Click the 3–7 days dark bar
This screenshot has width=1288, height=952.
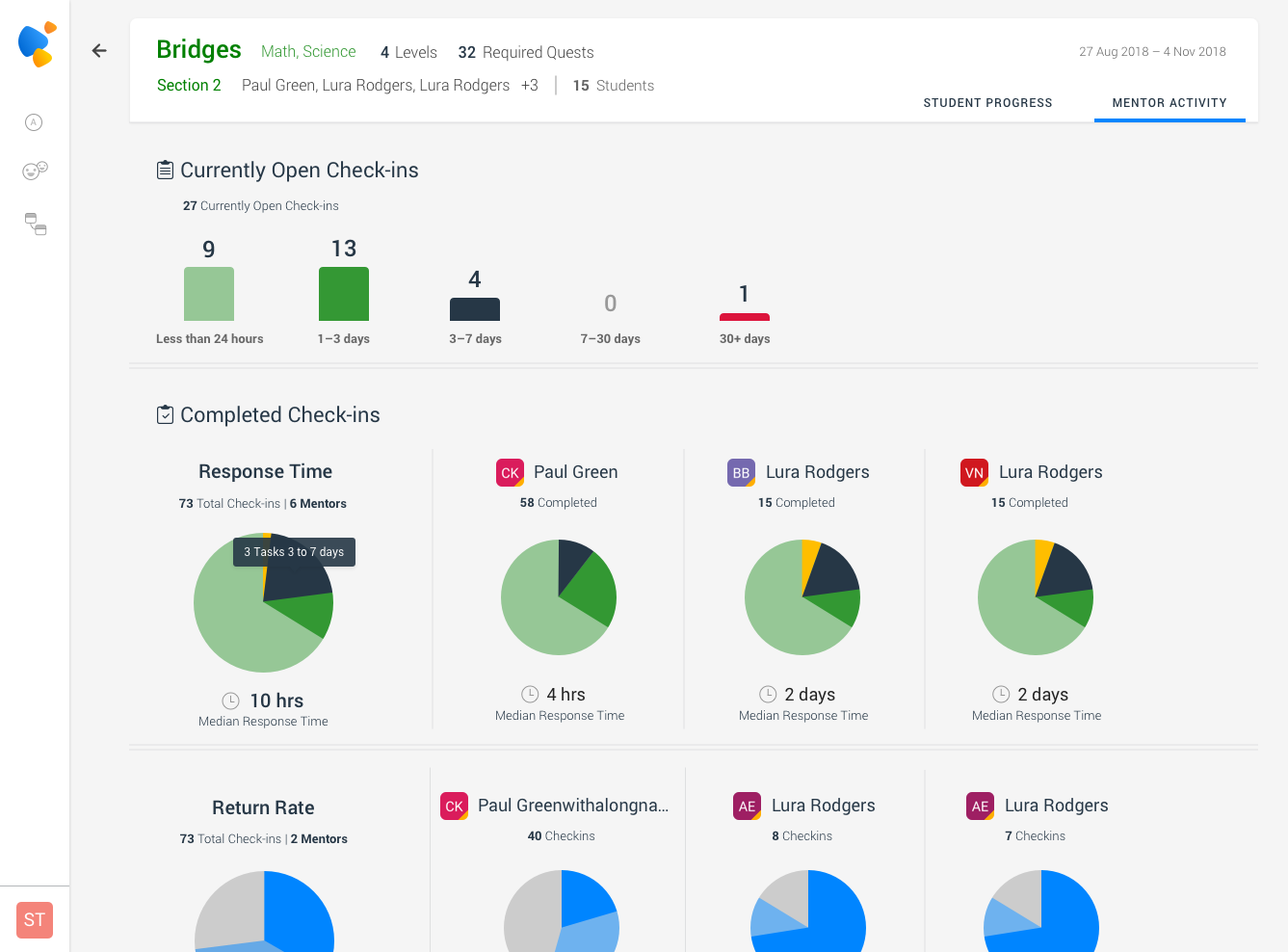click(475, 309)
